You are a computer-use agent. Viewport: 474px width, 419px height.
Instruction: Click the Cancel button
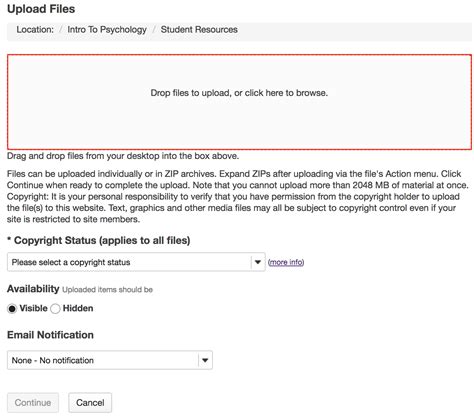click(x=90, y=402)
